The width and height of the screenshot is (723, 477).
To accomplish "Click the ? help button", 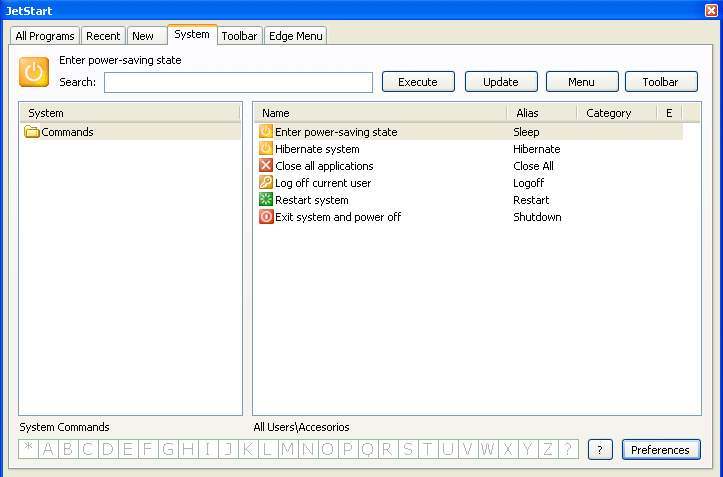I will (x=600, y=450).
